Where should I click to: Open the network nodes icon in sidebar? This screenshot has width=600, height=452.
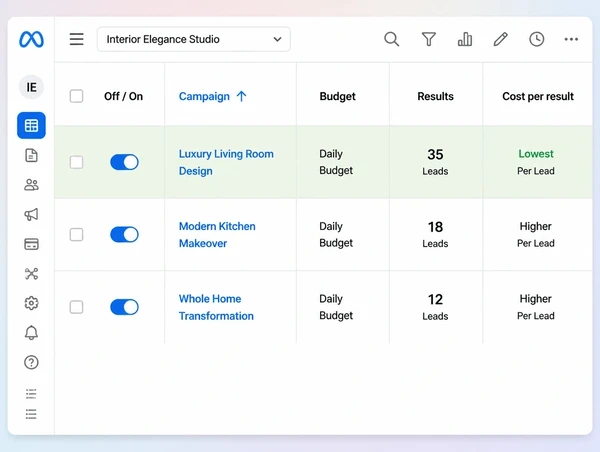click(31, 274)
